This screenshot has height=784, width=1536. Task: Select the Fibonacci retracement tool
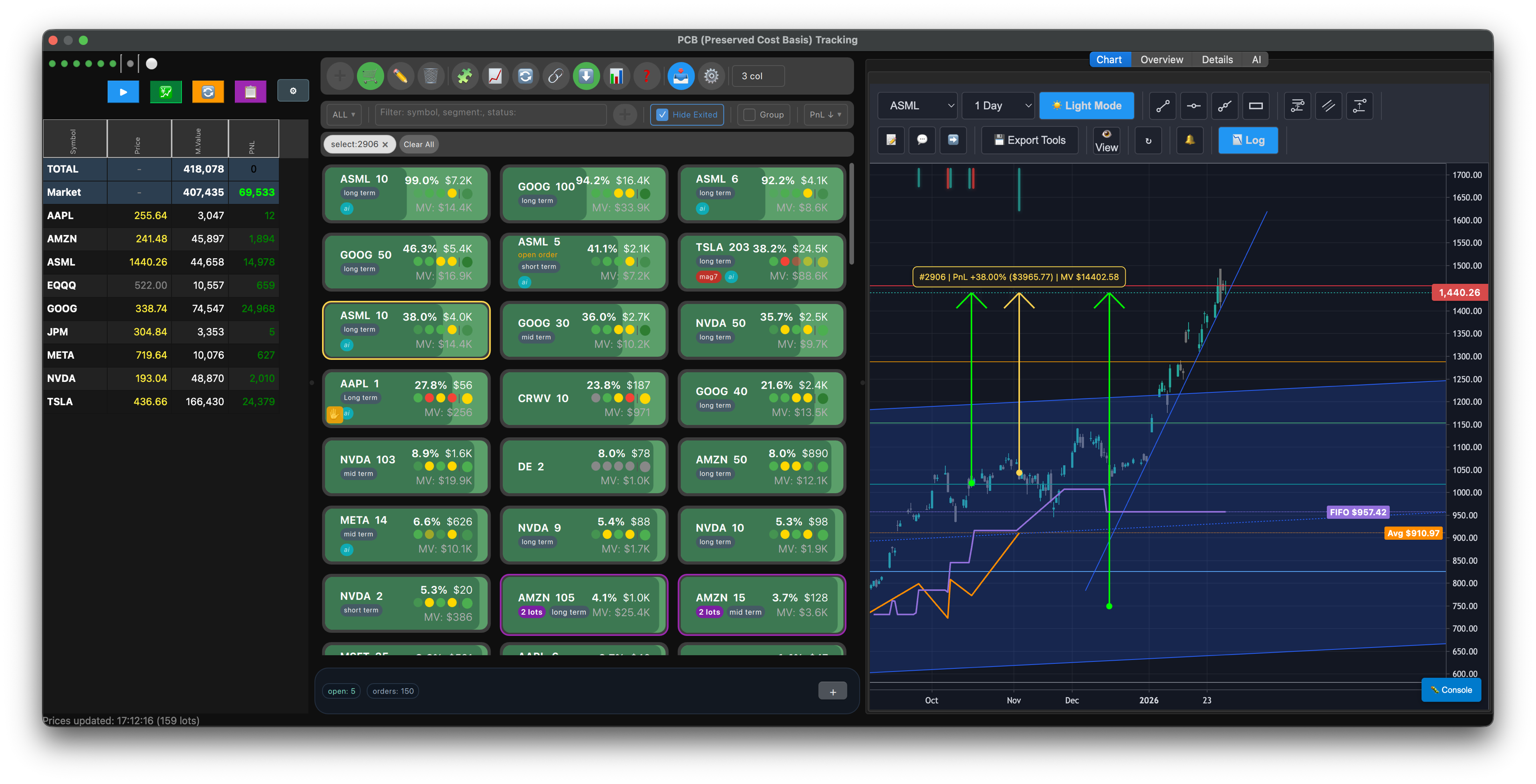pyautogui.click(x=1298, y=106)
